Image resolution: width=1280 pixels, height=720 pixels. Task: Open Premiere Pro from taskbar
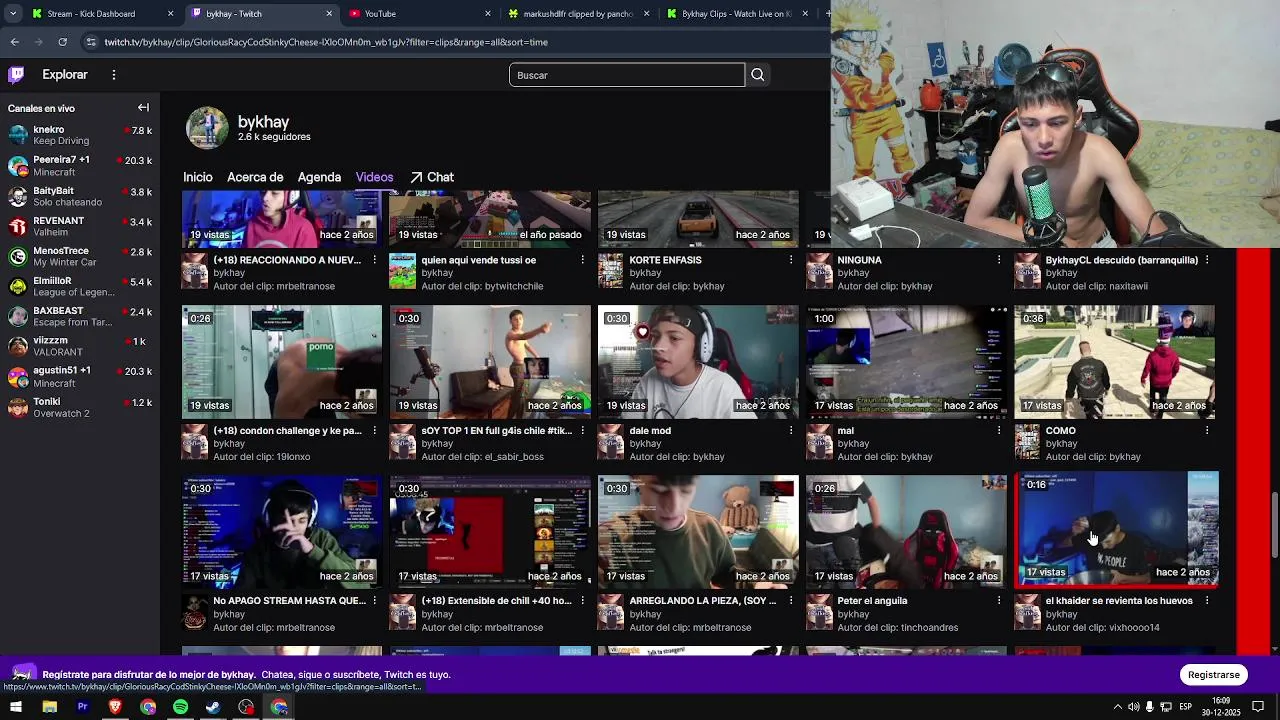[x=82, y=707]
